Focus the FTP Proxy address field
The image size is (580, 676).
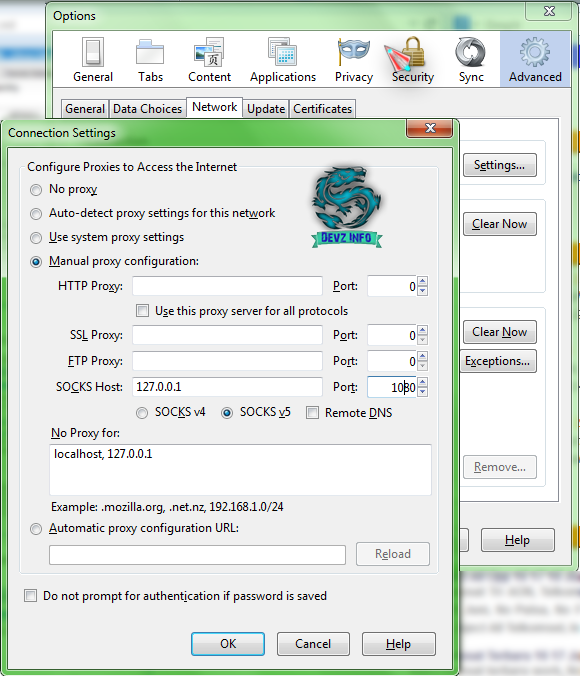click(227, 361)
